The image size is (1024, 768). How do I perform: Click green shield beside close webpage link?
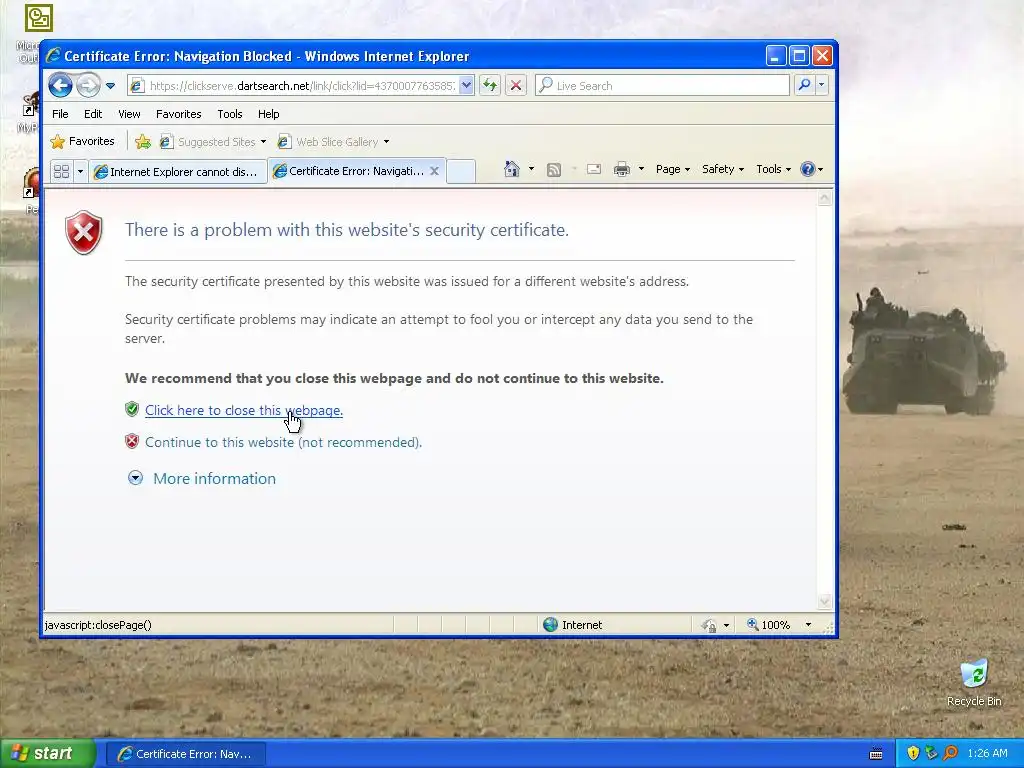pos(132,409)
